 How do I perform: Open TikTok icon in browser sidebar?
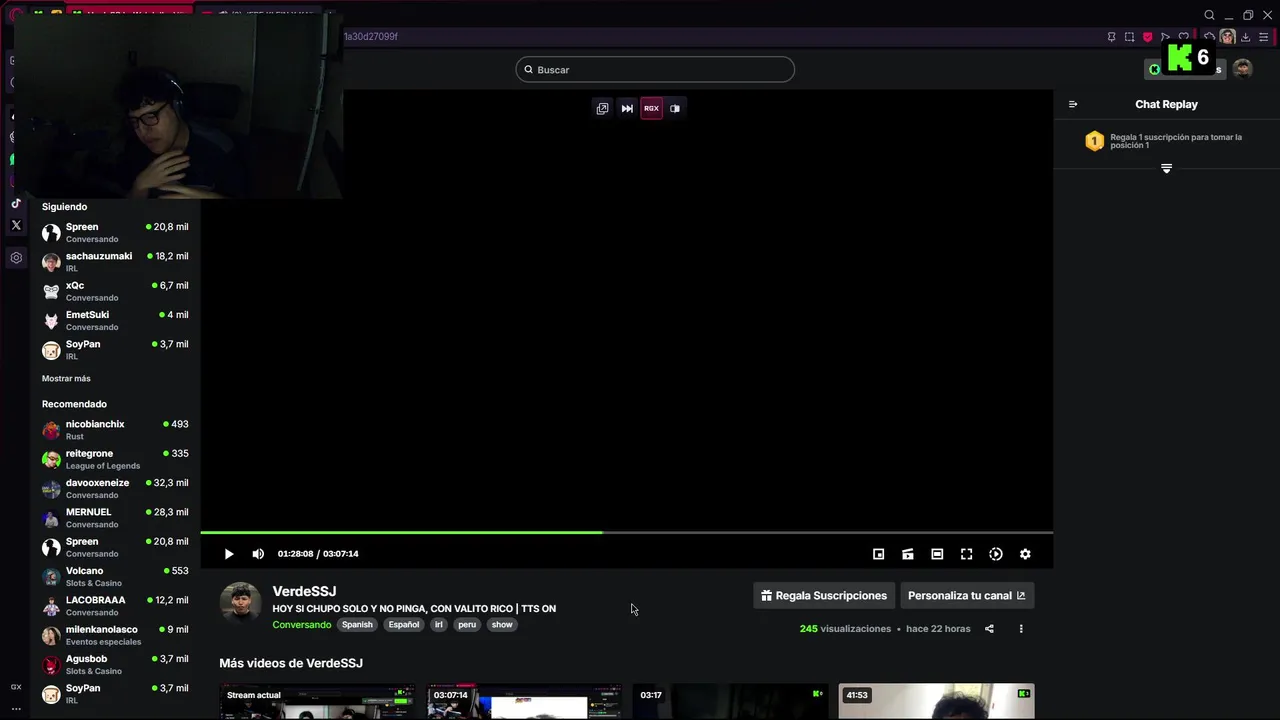pyautogui.click(x=16, y=203)
